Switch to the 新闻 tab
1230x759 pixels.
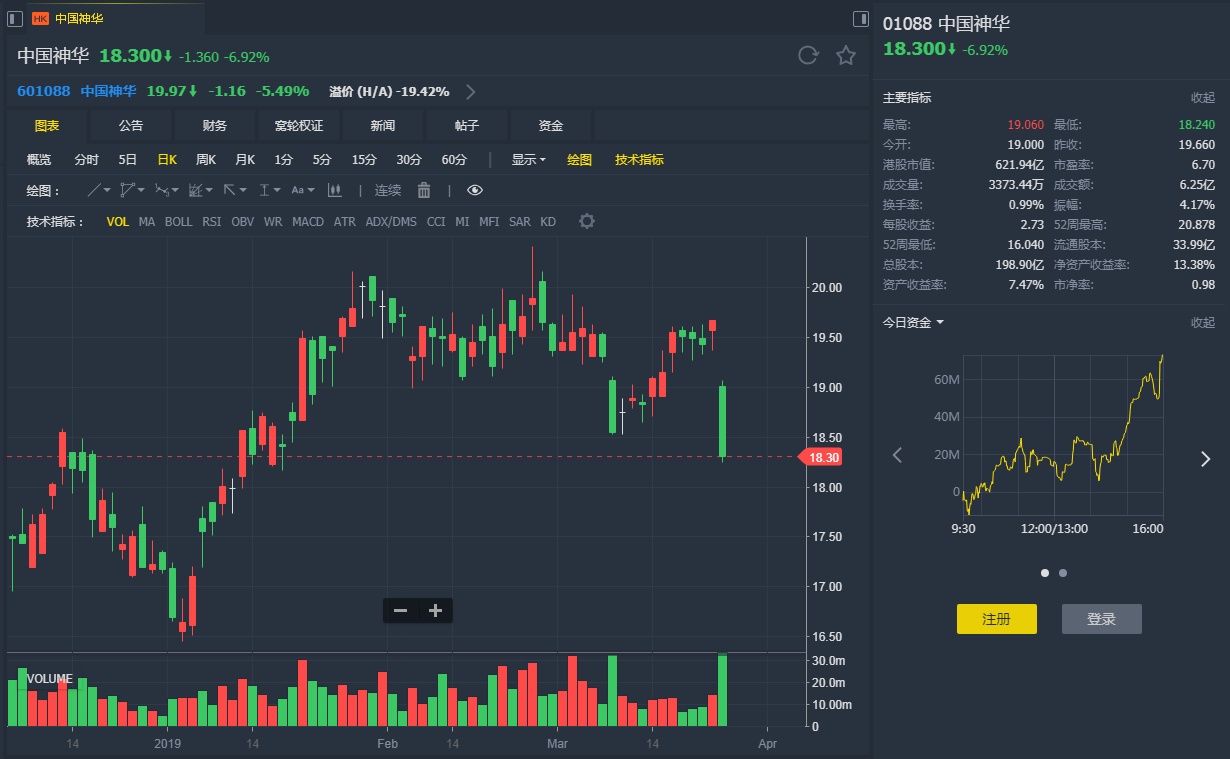382,125
